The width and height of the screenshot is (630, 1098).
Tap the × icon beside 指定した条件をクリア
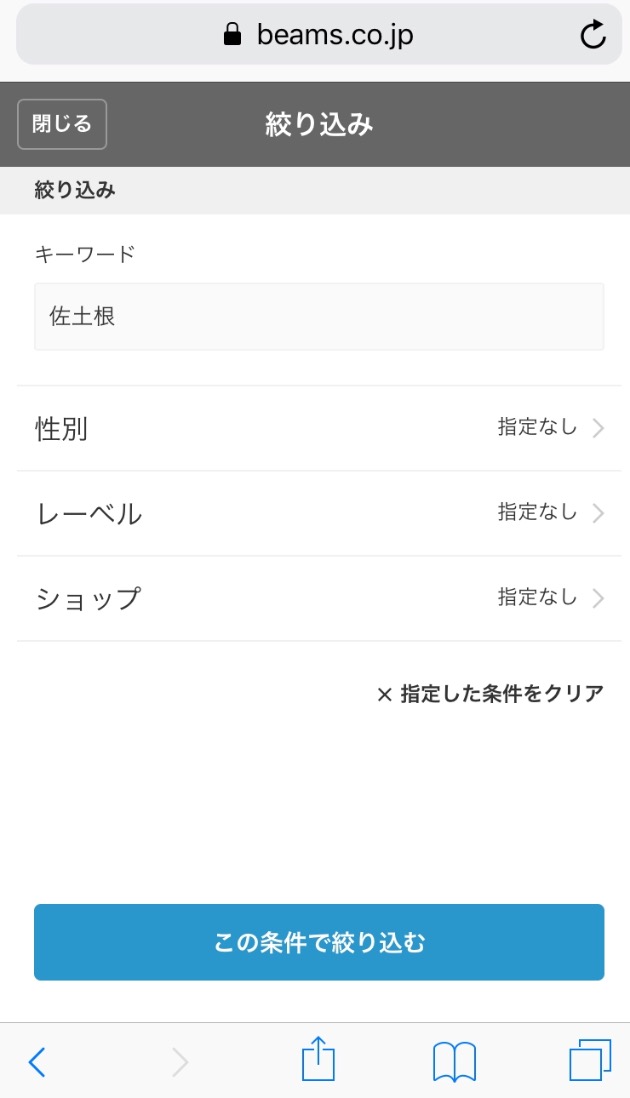[x=384, y=694]
